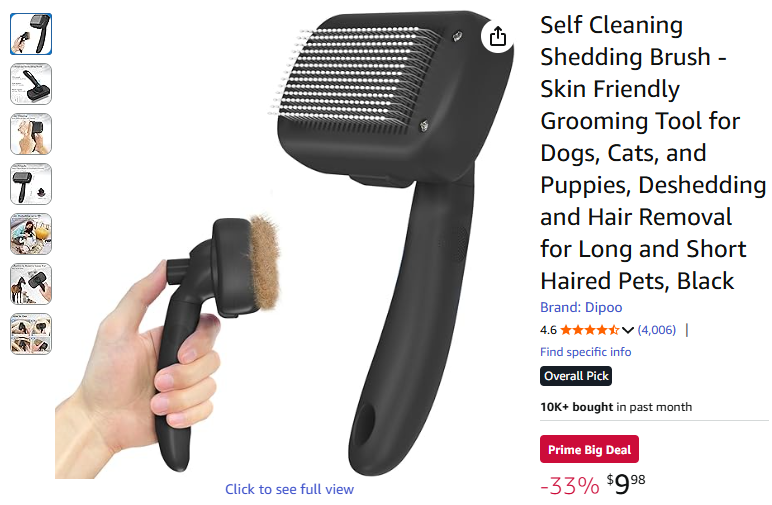The height and width of the screenshot is (505, 772).
Task: Select fifth thumbnail showing woman with pets
Action: click(31, 234)
